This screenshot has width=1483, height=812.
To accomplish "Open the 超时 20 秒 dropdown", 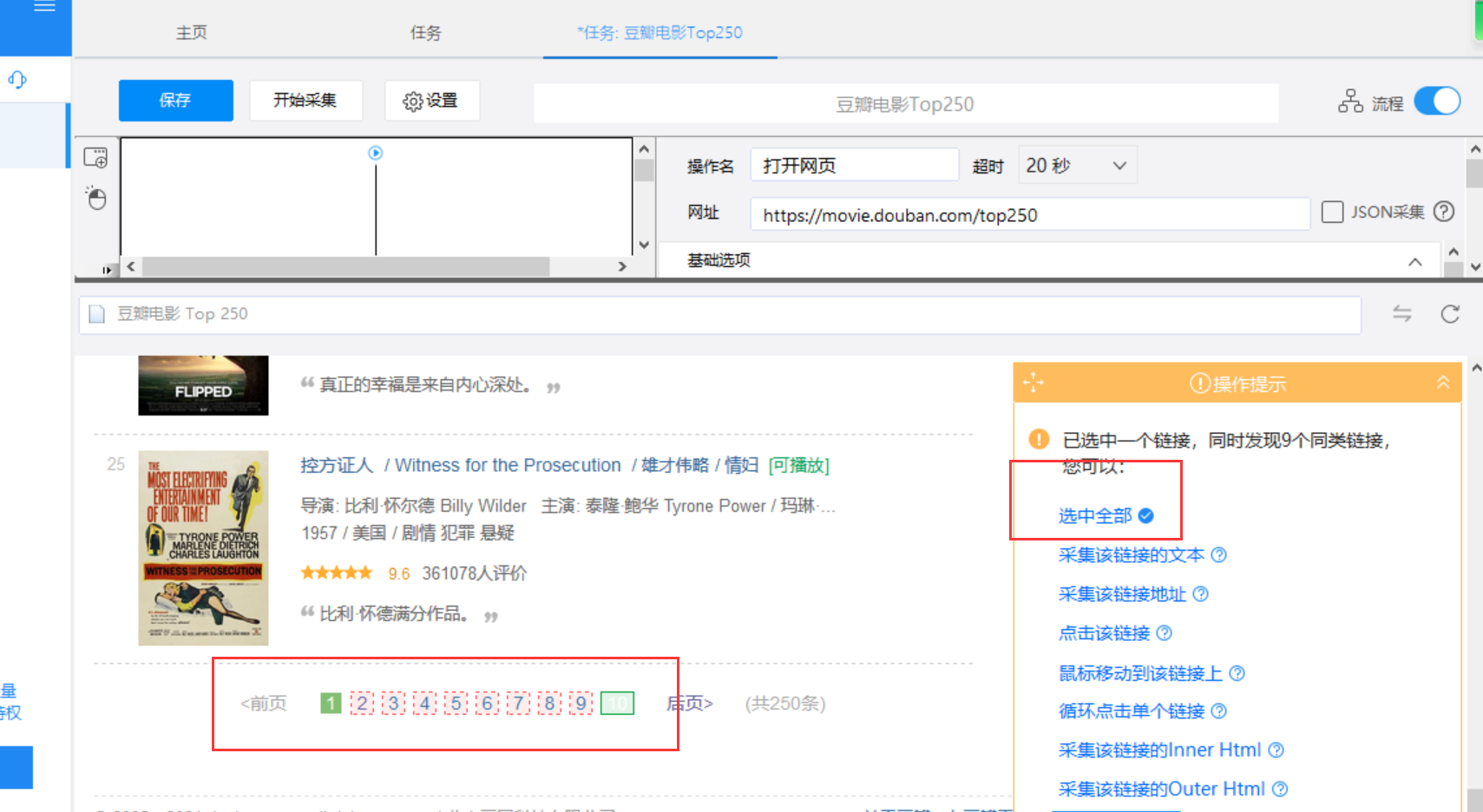I will click(1077, 165).
